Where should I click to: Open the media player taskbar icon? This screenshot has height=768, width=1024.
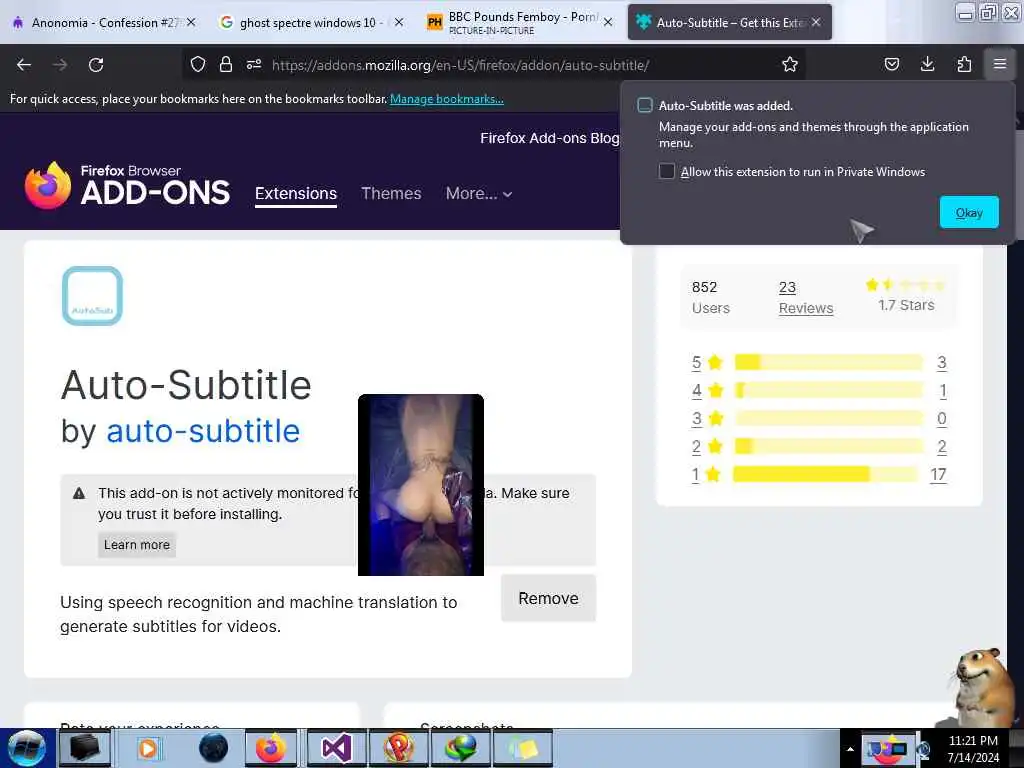148,748
